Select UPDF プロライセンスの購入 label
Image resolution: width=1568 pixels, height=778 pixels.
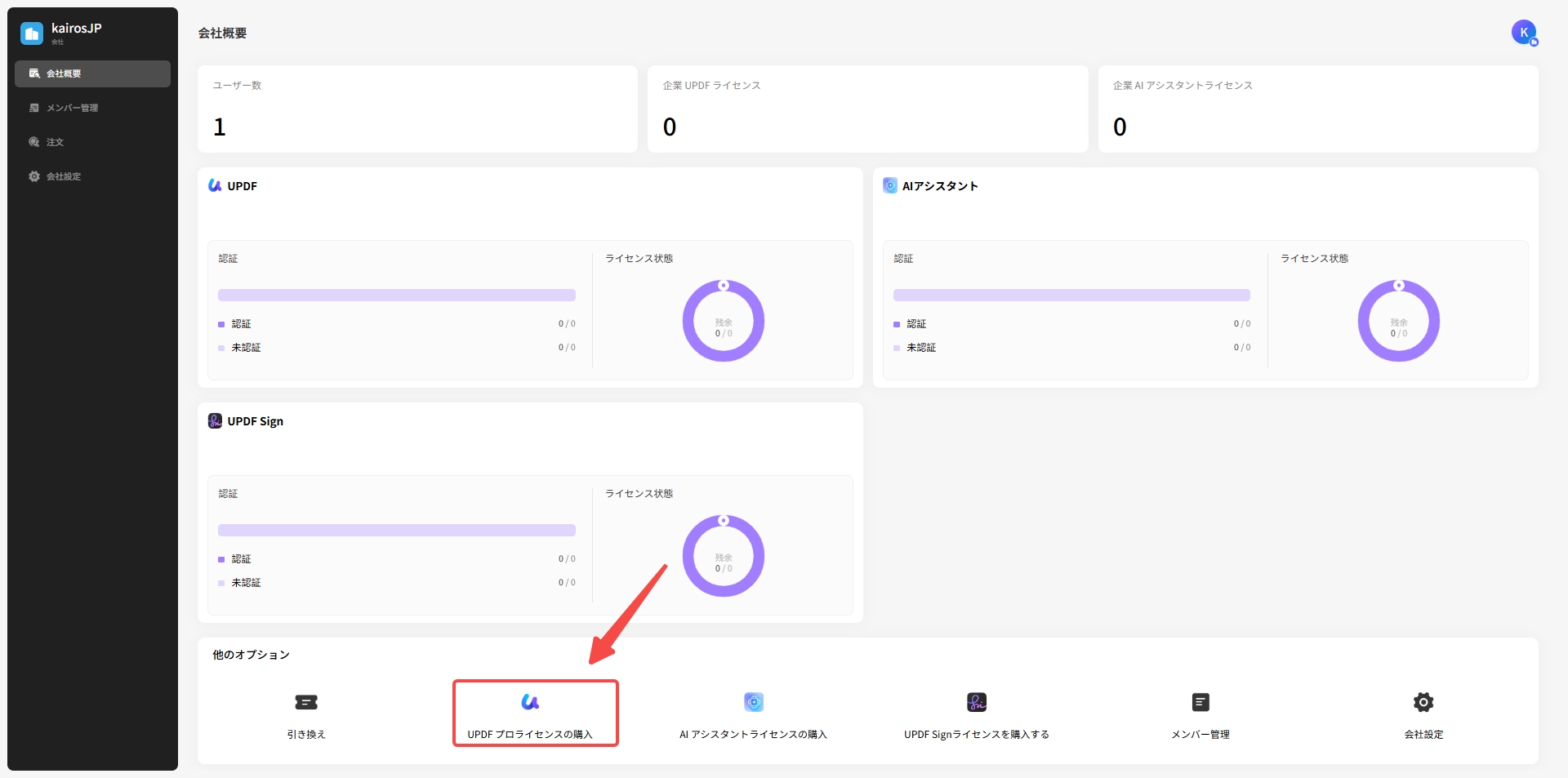click(x=530, y=735)
